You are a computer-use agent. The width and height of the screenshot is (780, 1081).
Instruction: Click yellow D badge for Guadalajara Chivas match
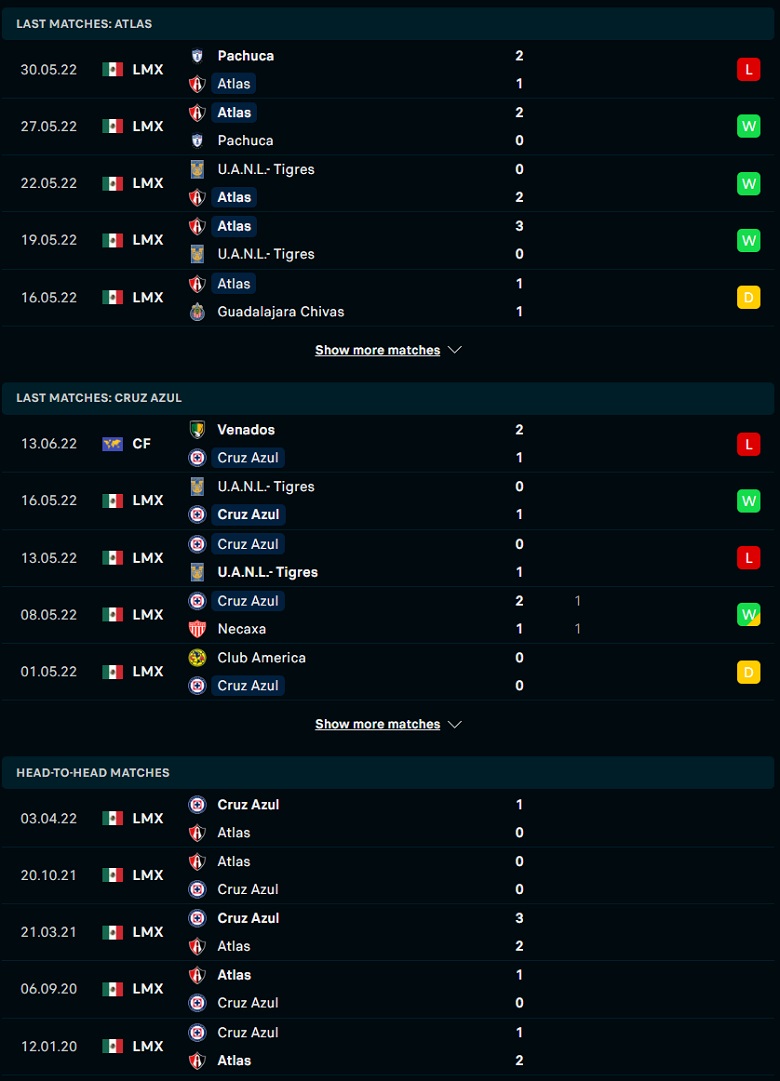click(748, 297)
